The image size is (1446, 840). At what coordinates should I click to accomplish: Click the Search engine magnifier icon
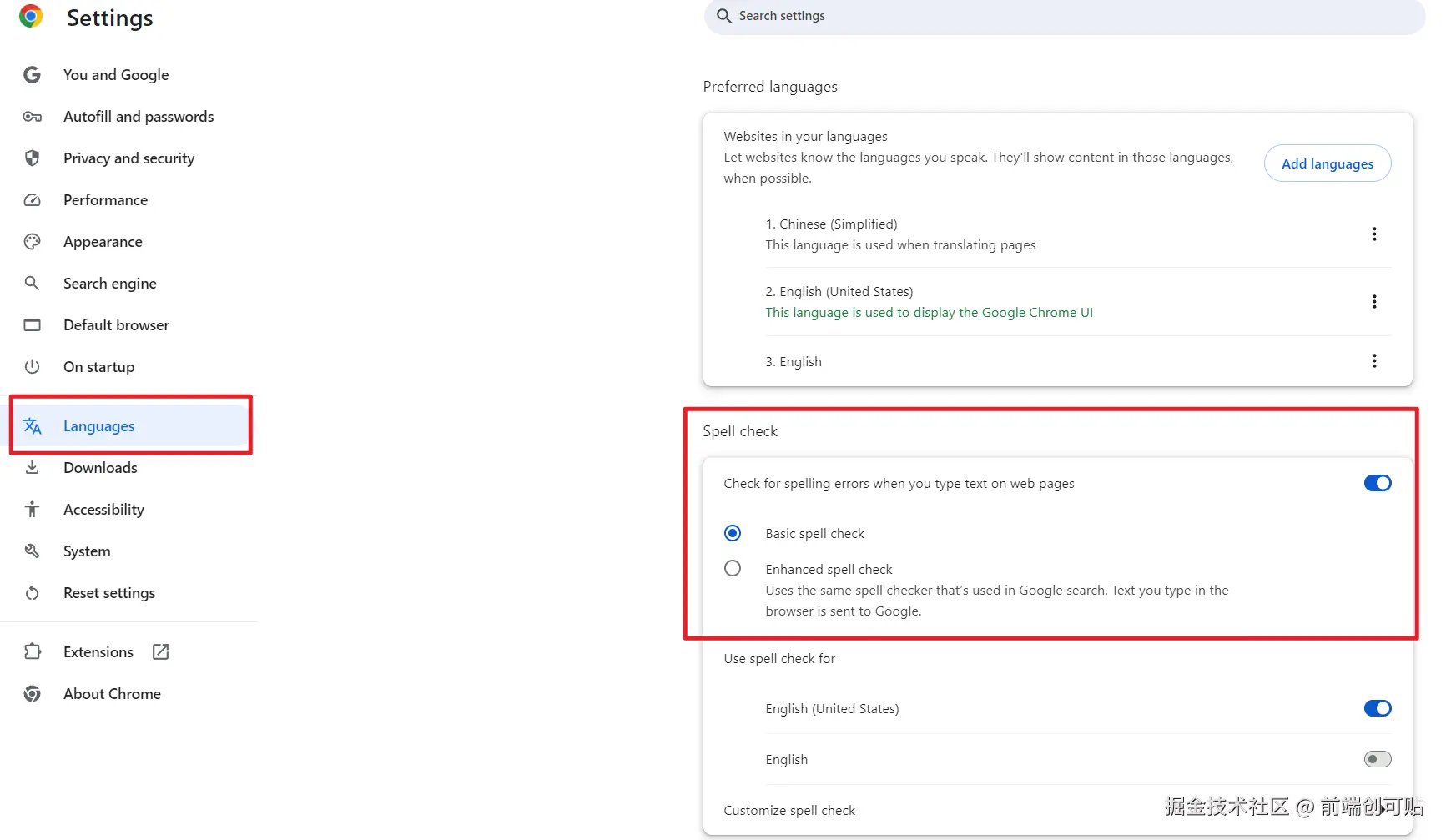pyautogui.click(x=32, y=284)
